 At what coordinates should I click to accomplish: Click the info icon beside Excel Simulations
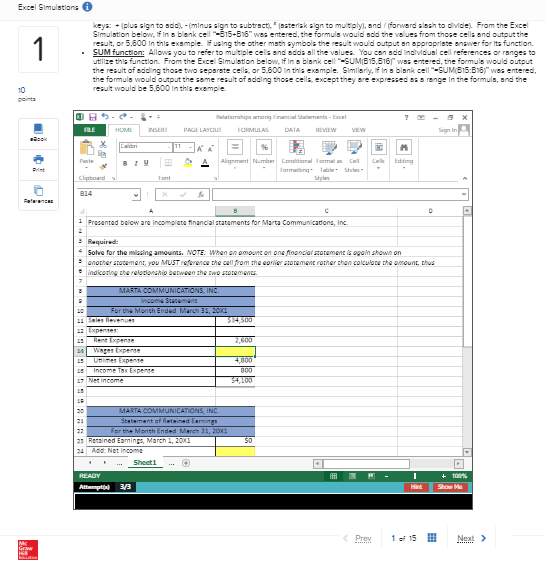pos(87,7)
